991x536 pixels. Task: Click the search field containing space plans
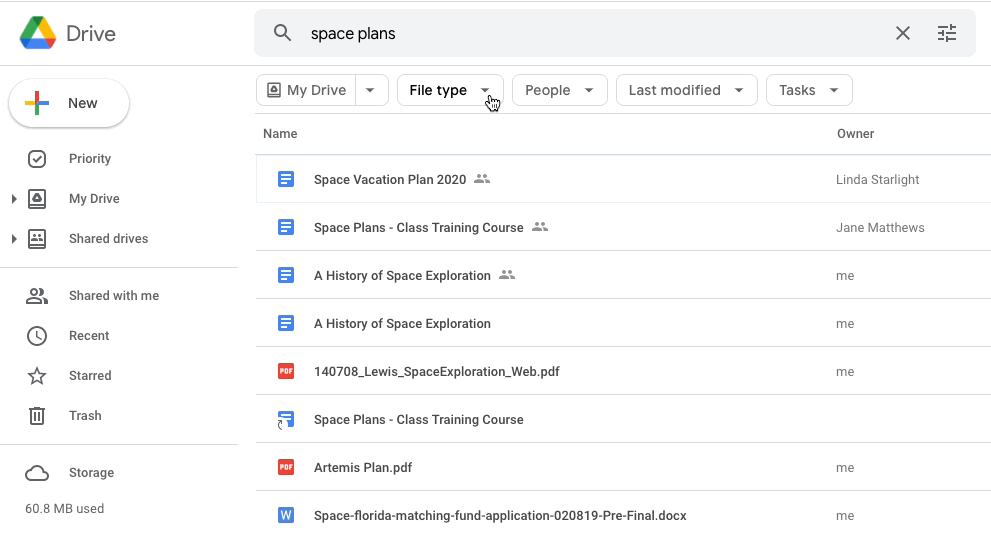point(590,33)
